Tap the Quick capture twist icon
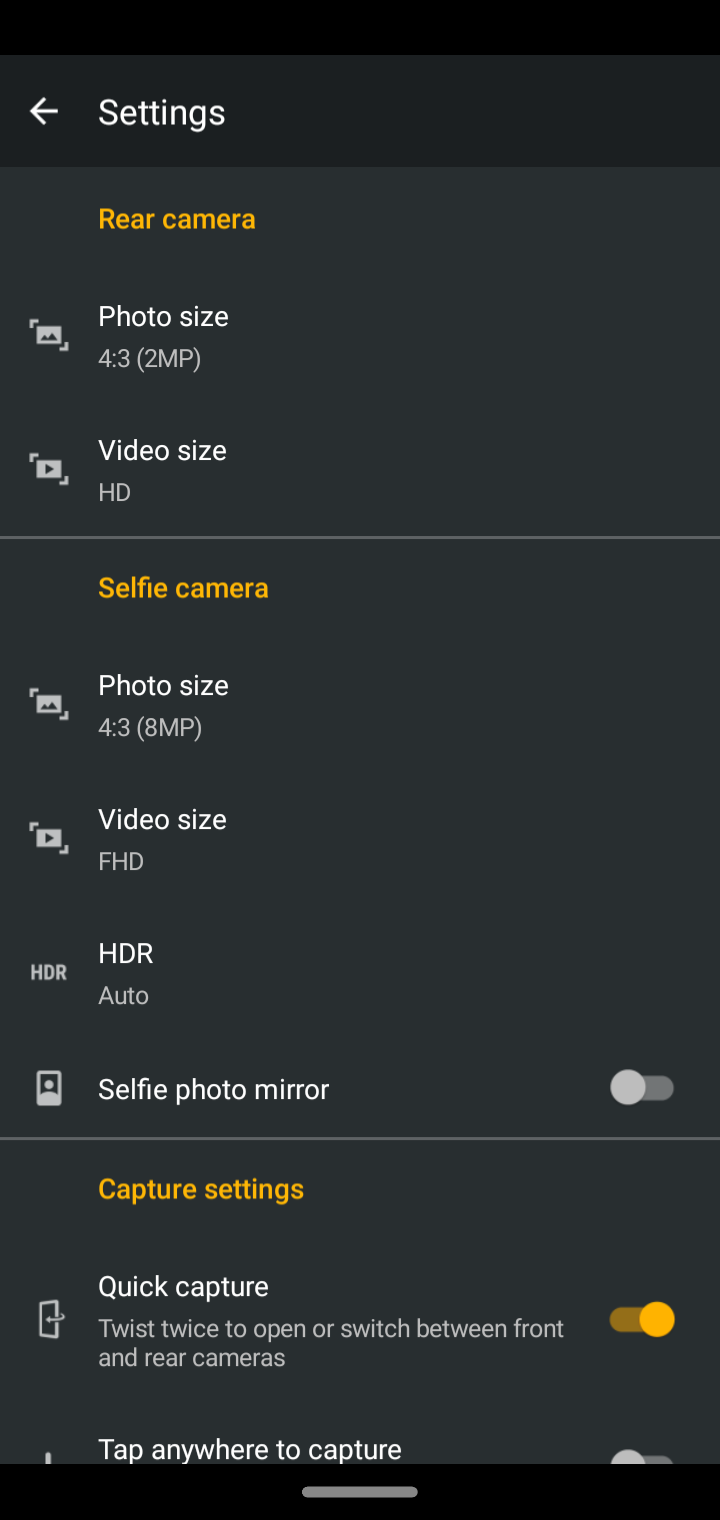720x1520 pixels. click(x=50, y=1320)
